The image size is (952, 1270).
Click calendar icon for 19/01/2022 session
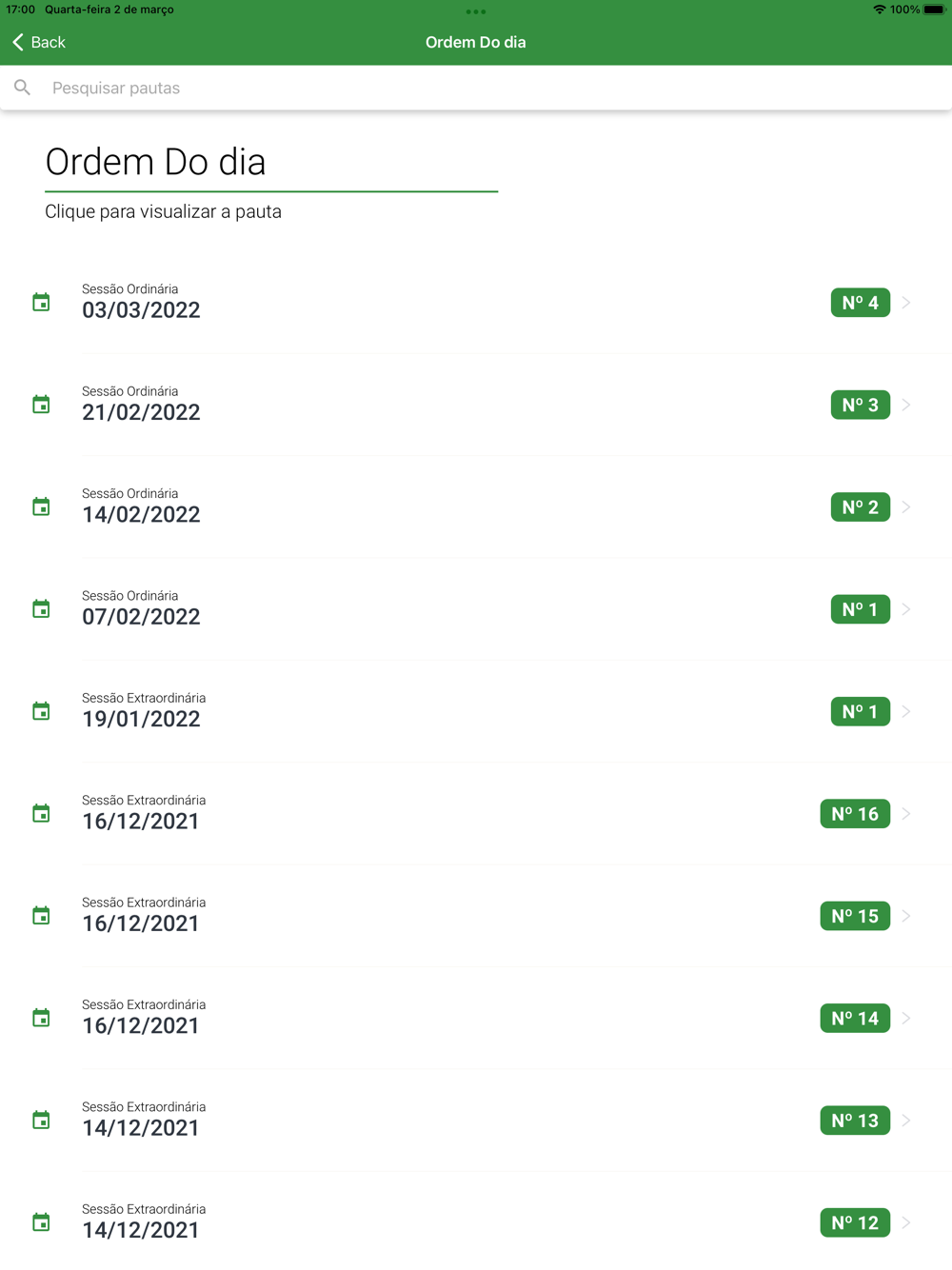coord(41,711)
